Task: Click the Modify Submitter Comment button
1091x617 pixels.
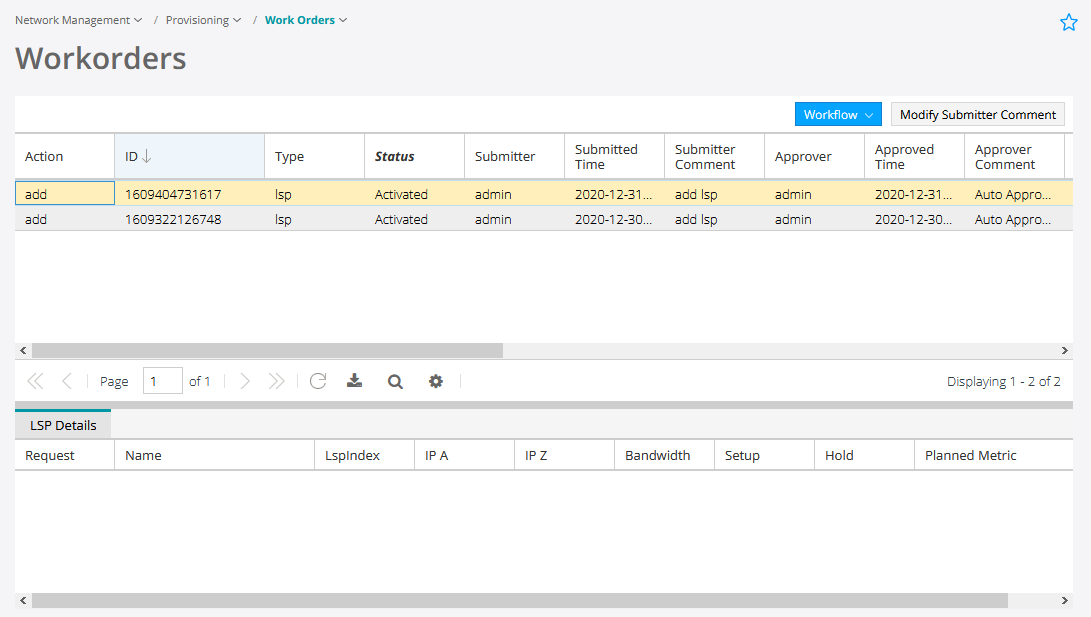Action: [977, 114]
